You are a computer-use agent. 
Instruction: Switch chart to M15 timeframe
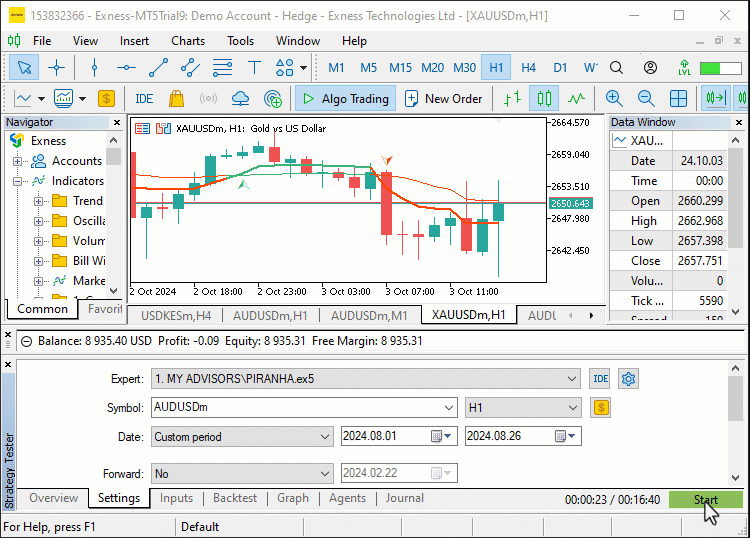[400, 67]
